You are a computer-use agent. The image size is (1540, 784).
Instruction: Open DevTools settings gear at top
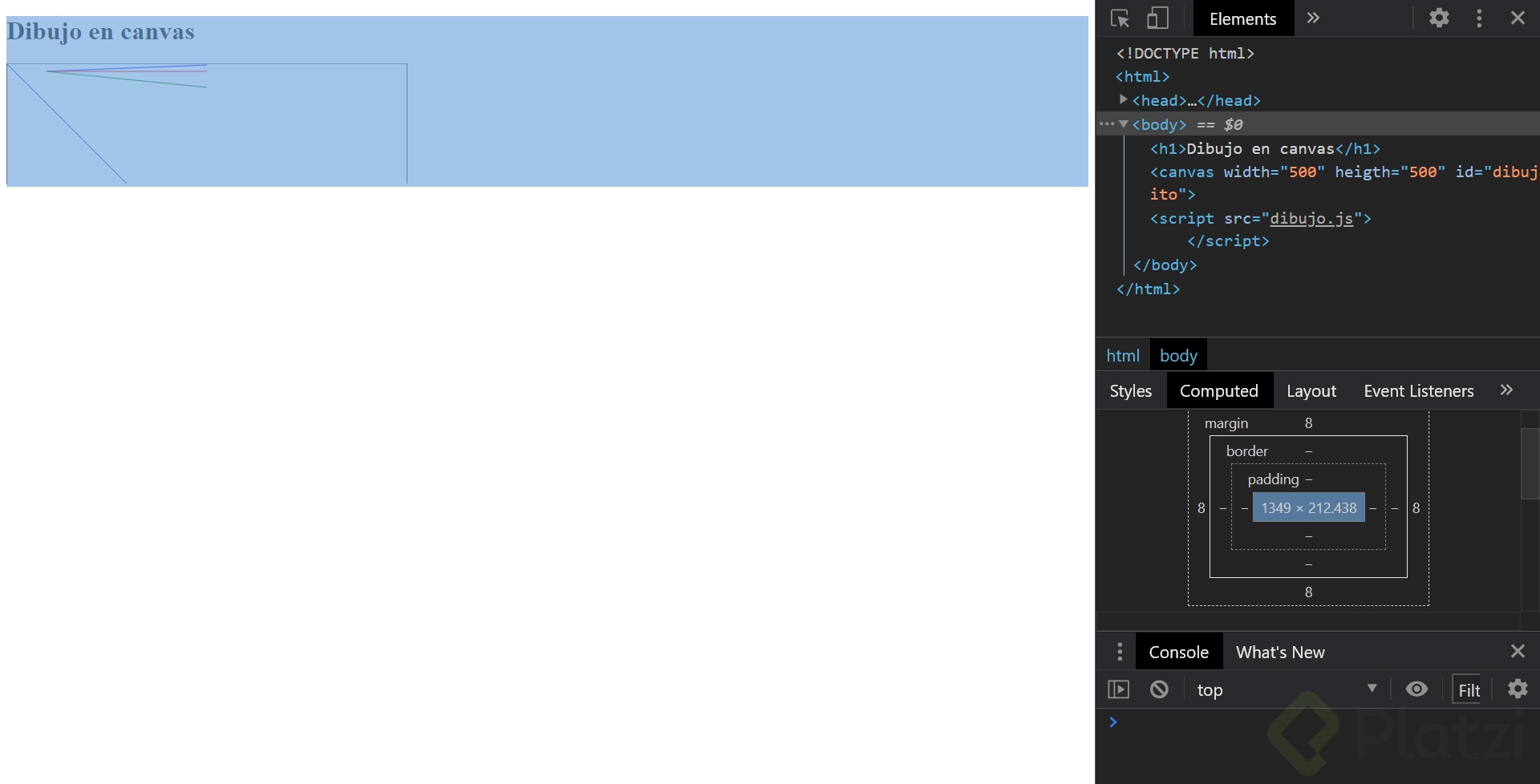click(1440, 18)
